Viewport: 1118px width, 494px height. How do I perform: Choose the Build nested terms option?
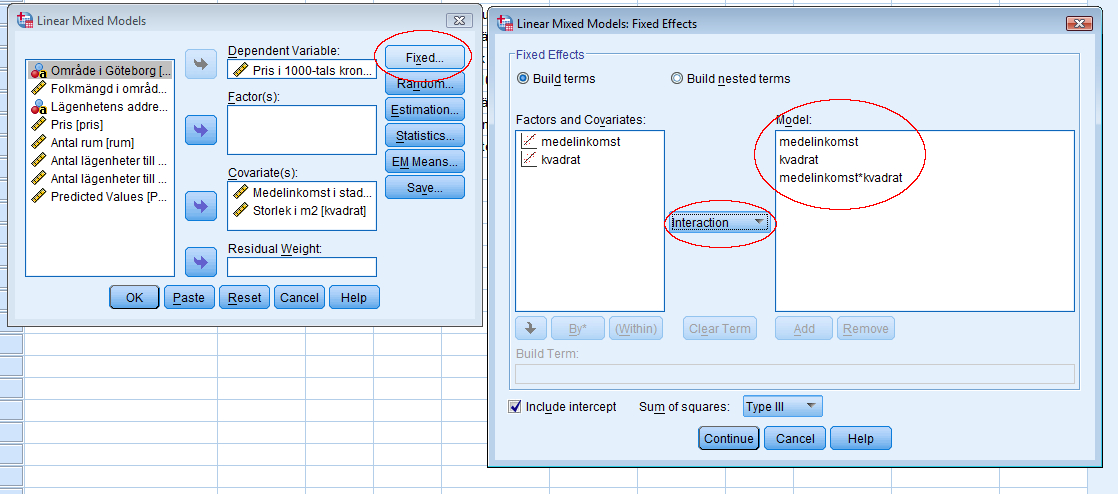click(x=677, y=78)
